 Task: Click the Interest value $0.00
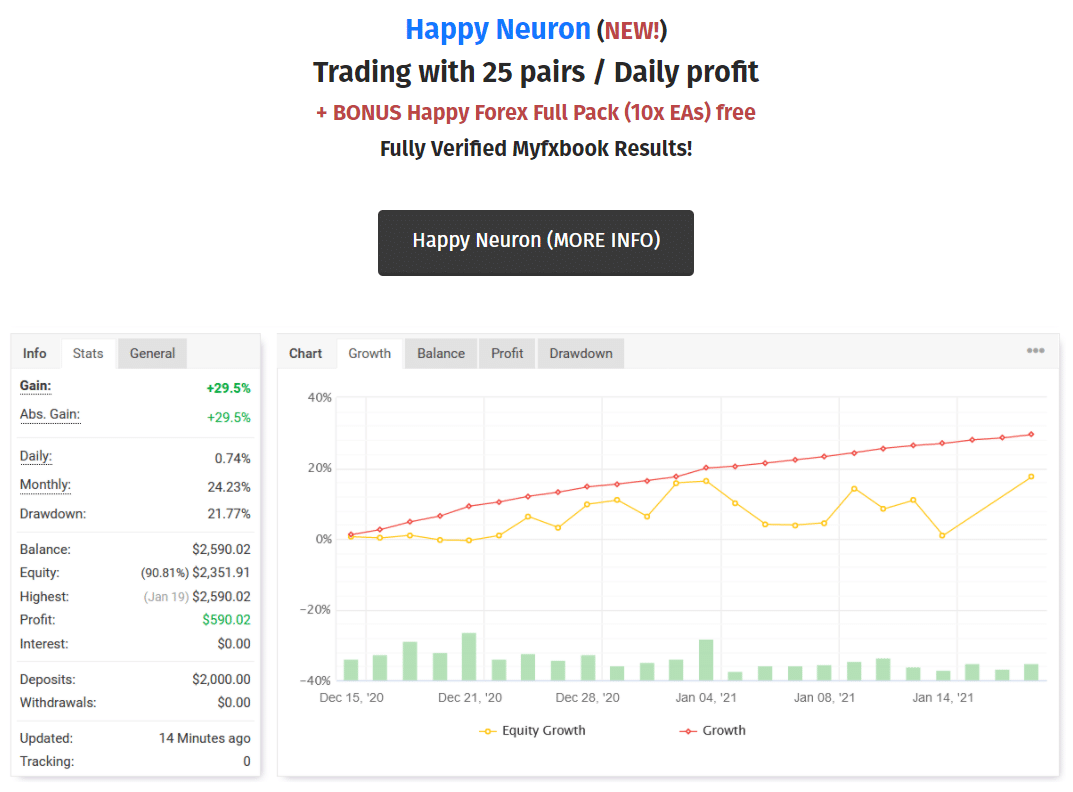tap(234, 643)
